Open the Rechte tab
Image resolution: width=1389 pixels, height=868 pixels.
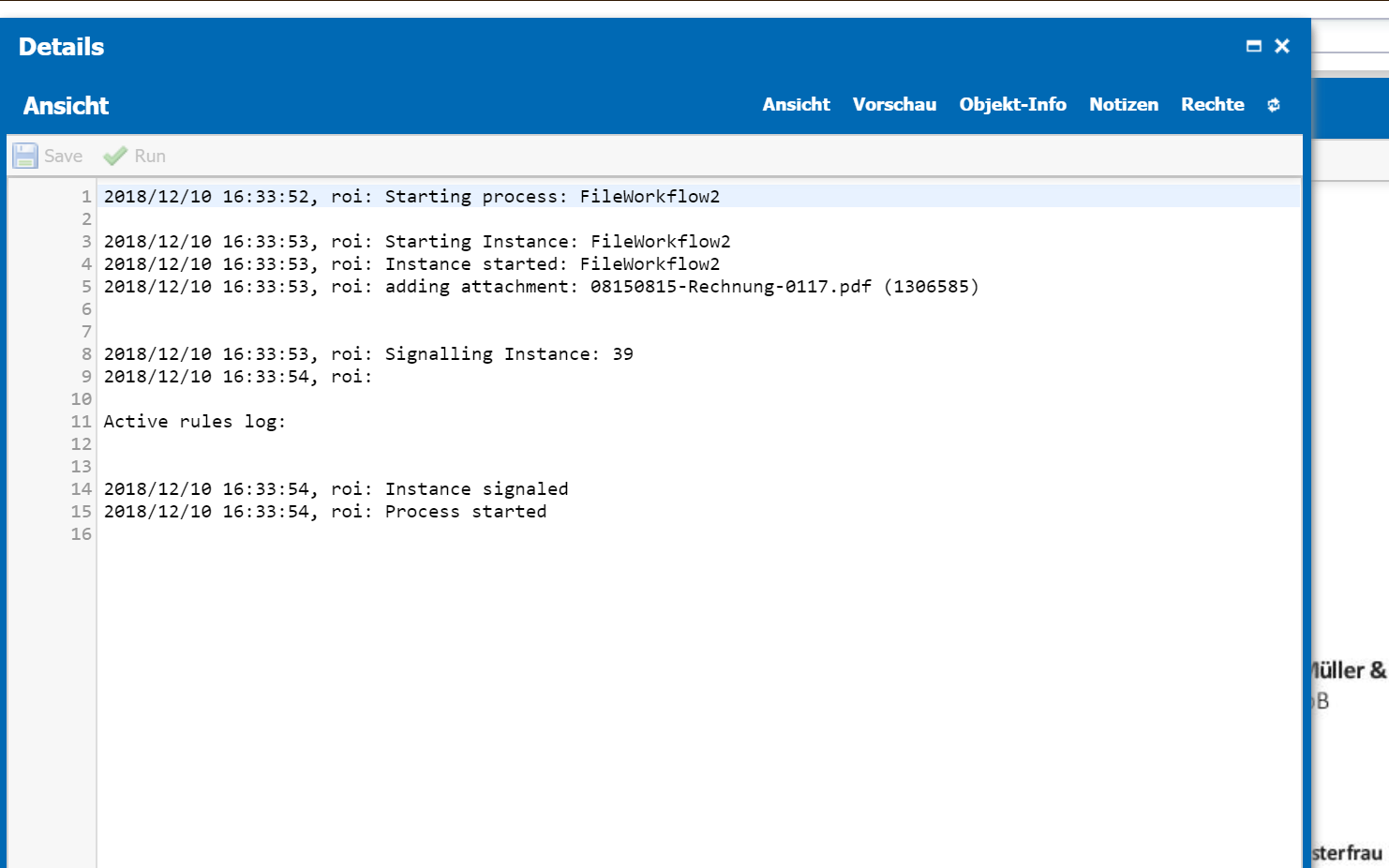[1212, 104]
